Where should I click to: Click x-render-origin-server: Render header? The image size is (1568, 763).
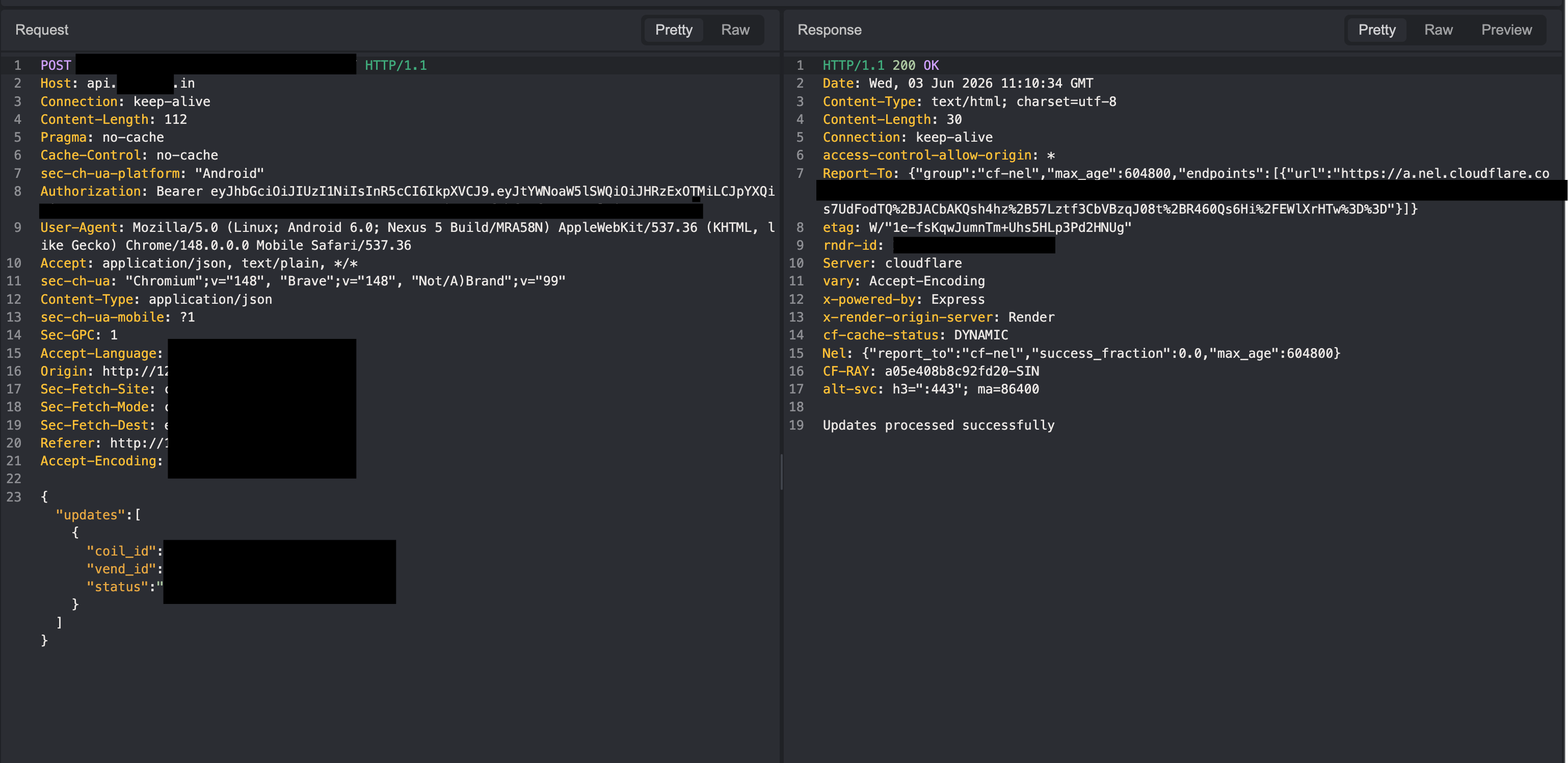[x=939, y=317]
